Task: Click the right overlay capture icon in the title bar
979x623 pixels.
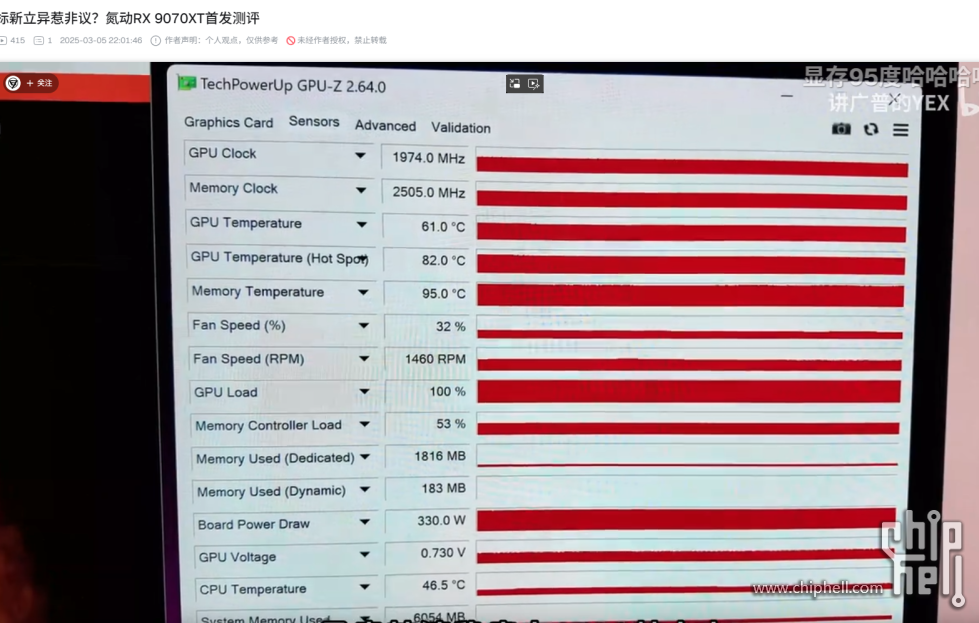Action: 534,84
